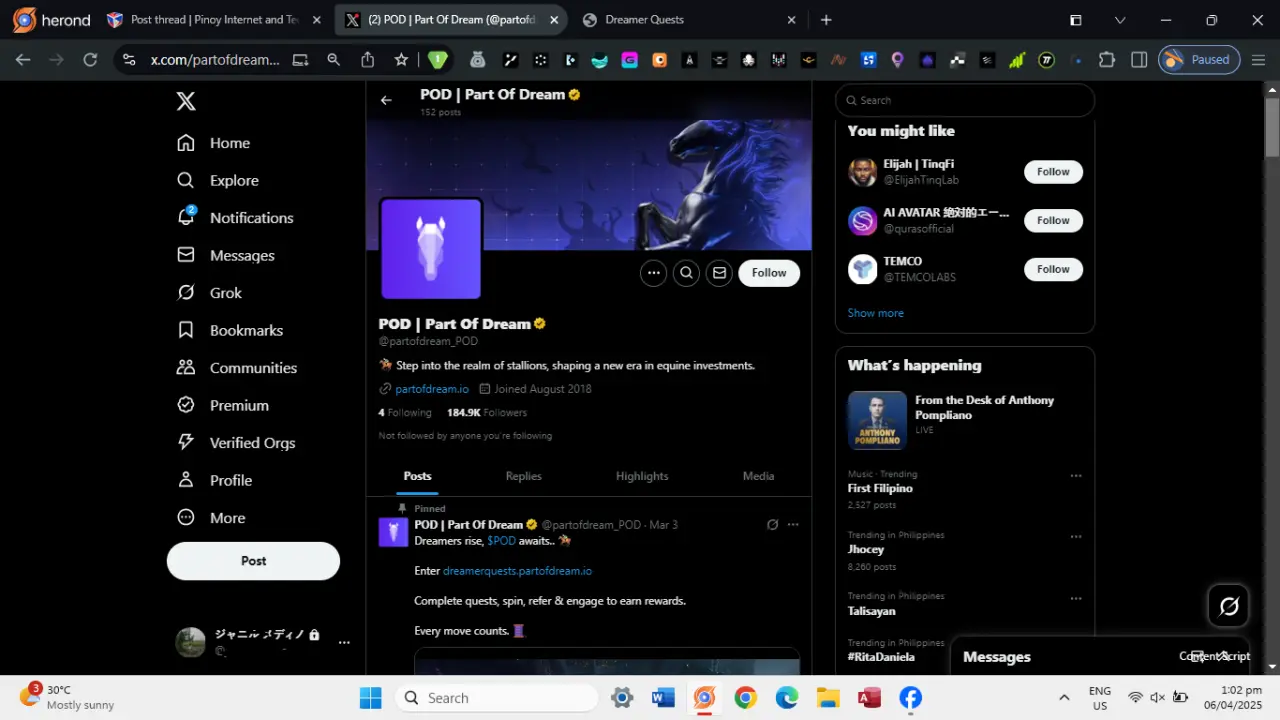Switch to Media tab
1280x720 pixels.
[x=758, y=476]
